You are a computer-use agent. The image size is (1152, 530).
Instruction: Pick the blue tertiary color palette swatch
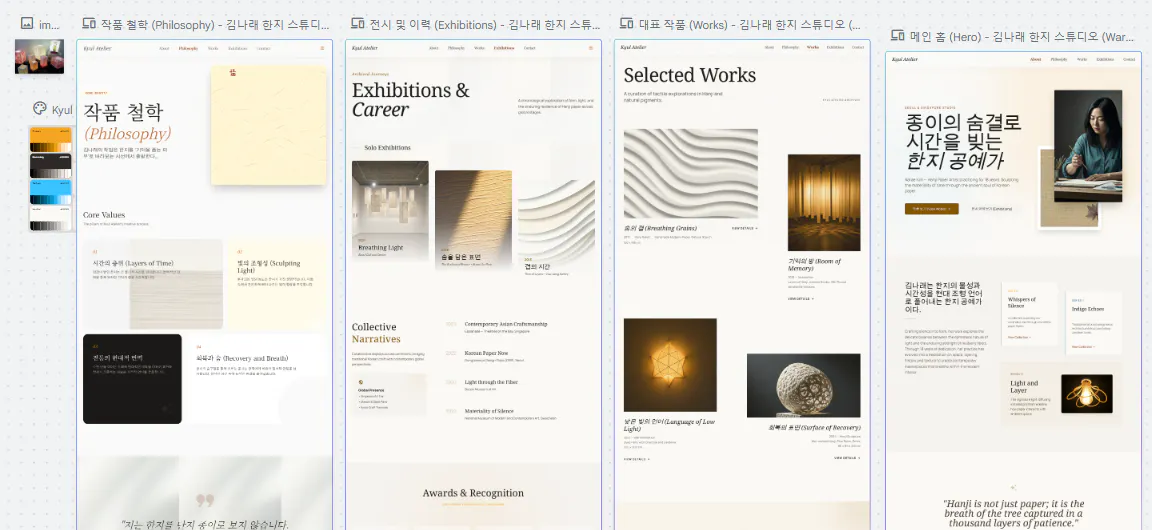point(51,191)
